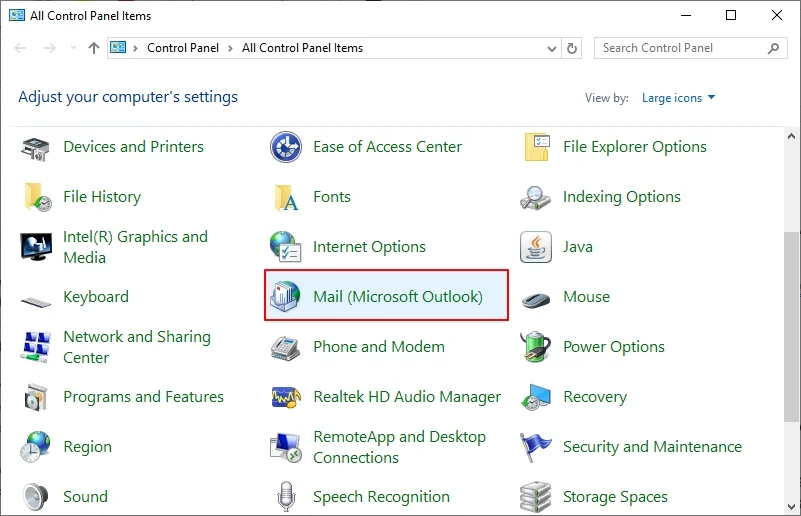Open the Speech Recognition microphone icon
This screenshot has height=516, width=801.
click(x=287, y=496)
